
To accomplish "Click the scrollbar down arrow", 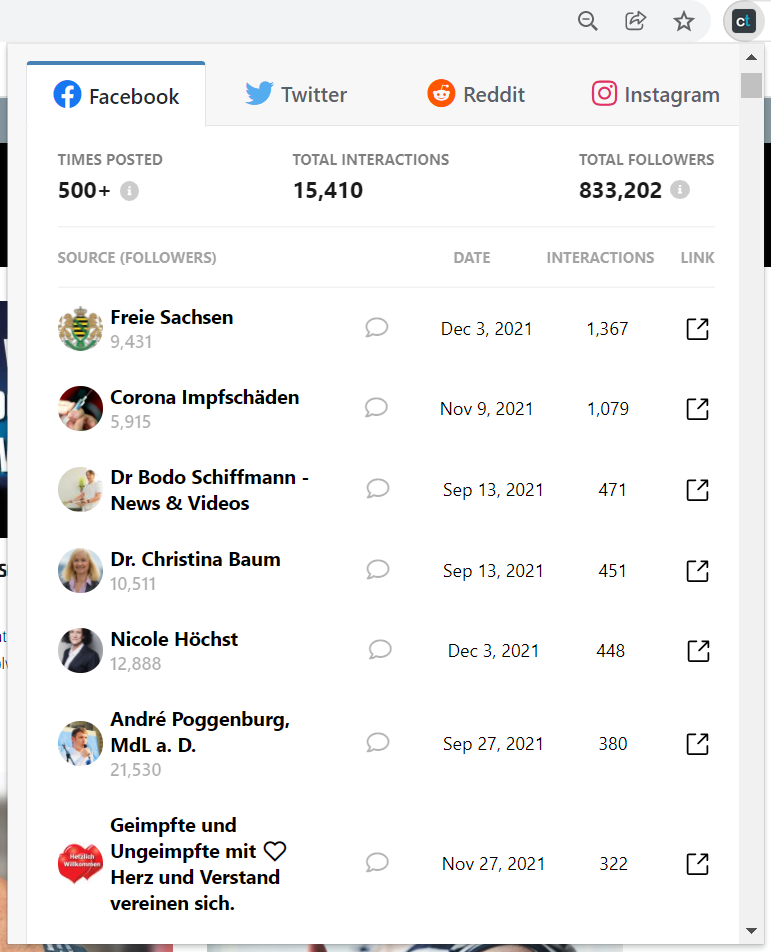I will point(752,931).
